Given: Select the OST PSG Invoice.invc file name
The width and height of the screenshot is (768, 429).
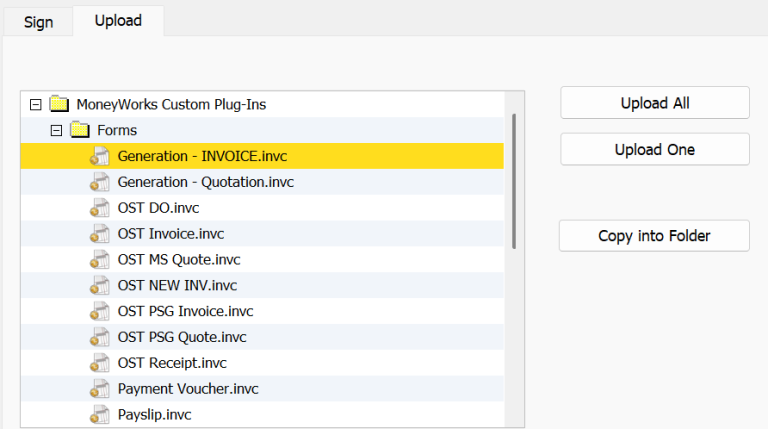Looking at the screenshot, I should tap(185, 311).
